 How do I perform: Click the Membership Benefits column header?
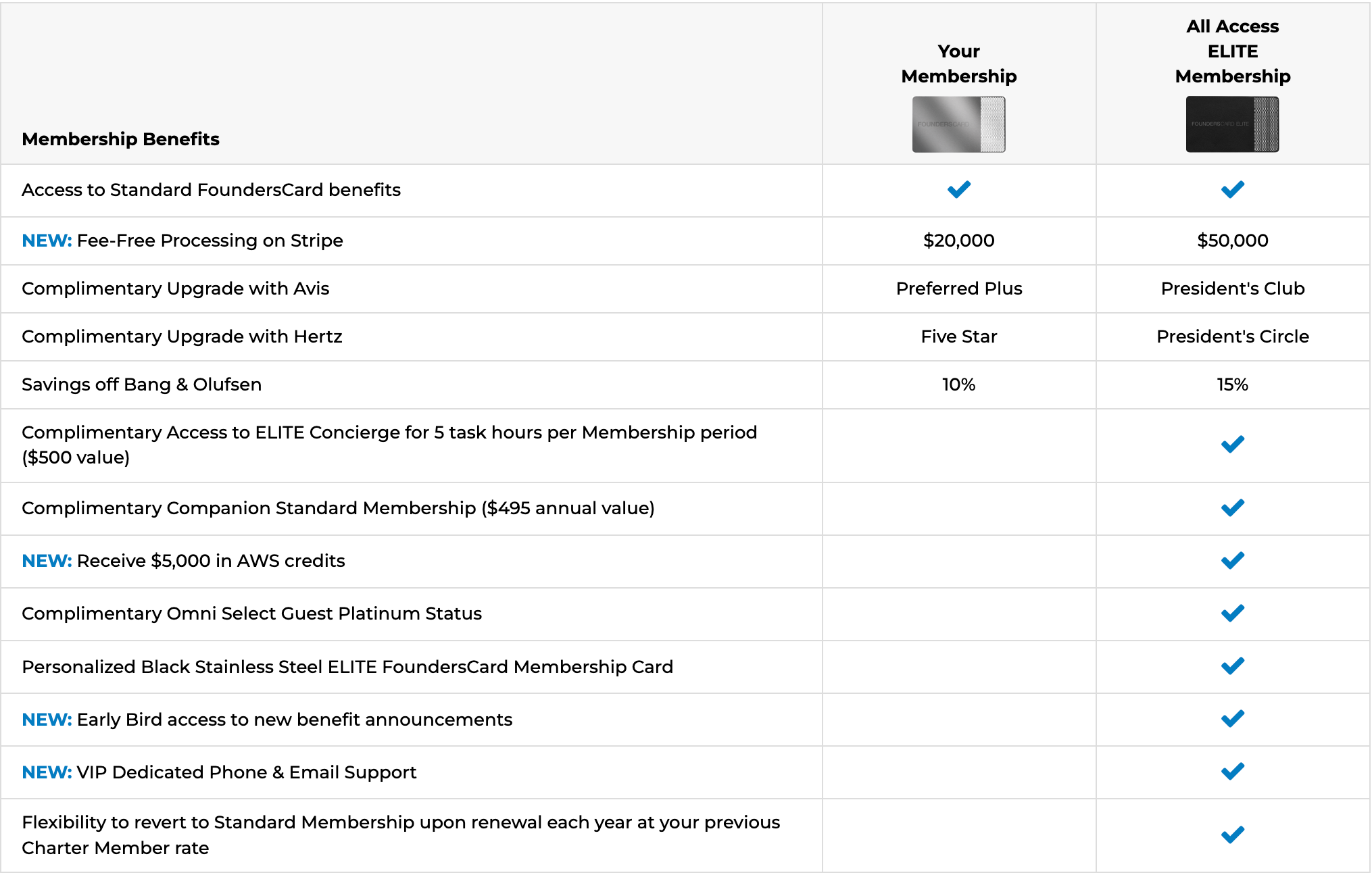point(120,139)
